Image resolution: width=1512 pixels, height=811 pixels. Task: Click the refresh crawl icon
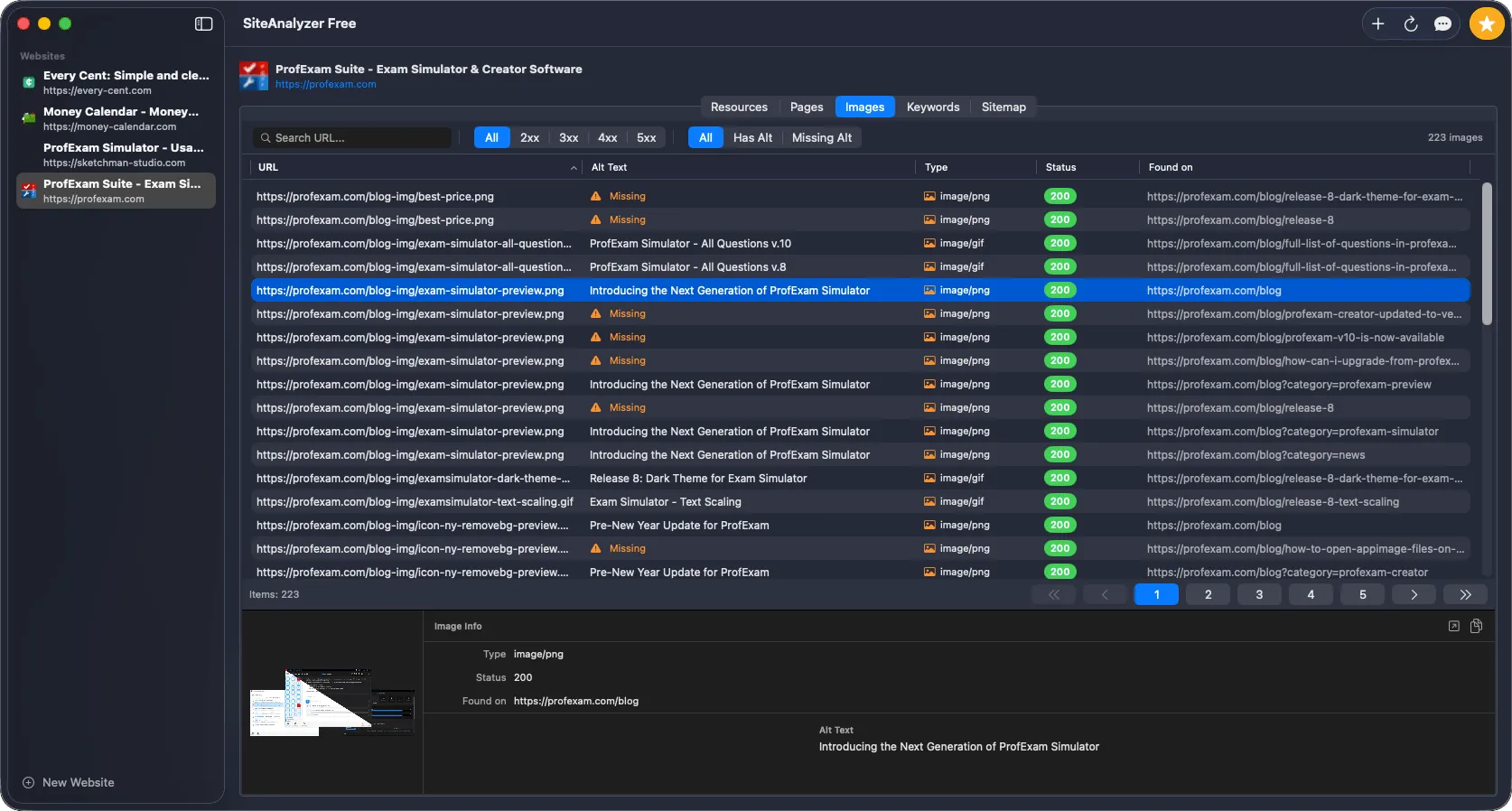tap(1411, 24)
